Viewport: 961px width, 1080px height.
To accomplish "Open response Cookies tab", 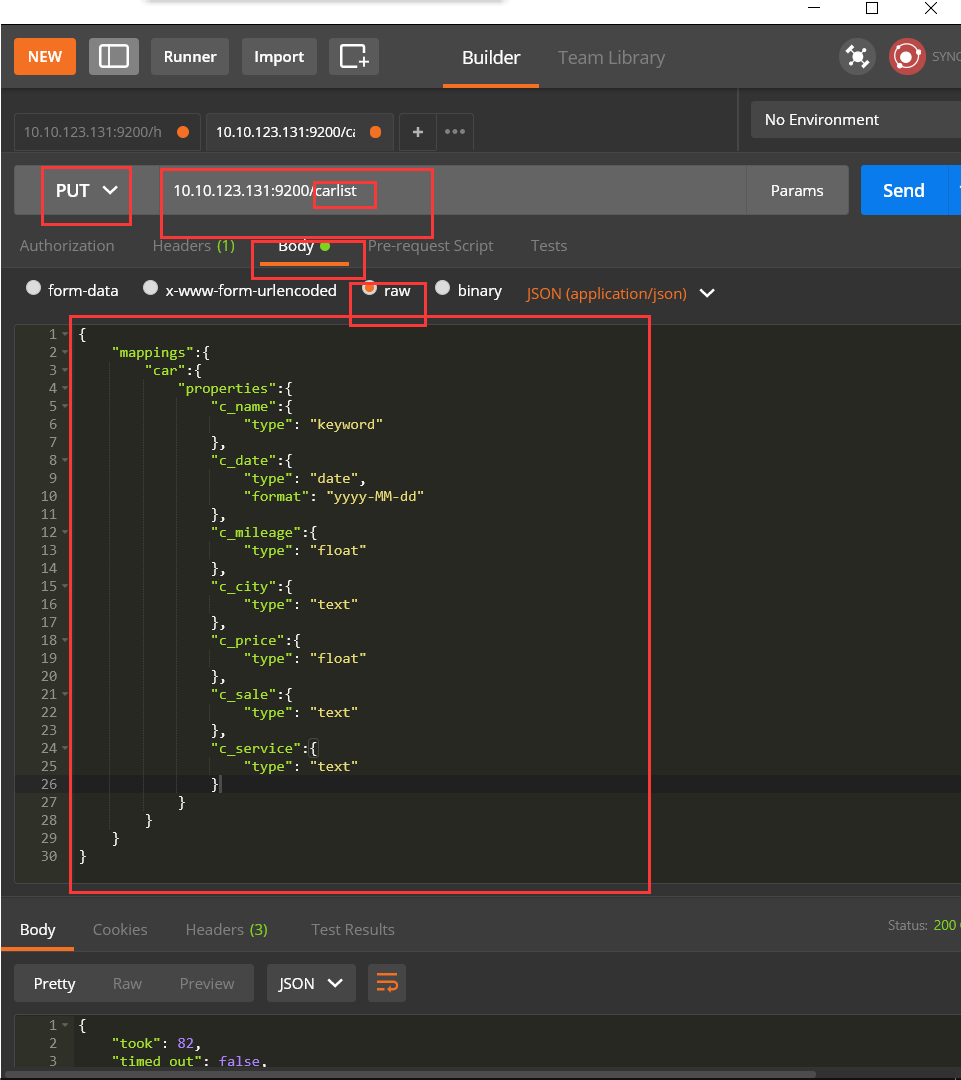I will pyautogui.click(x=120, y=930).
